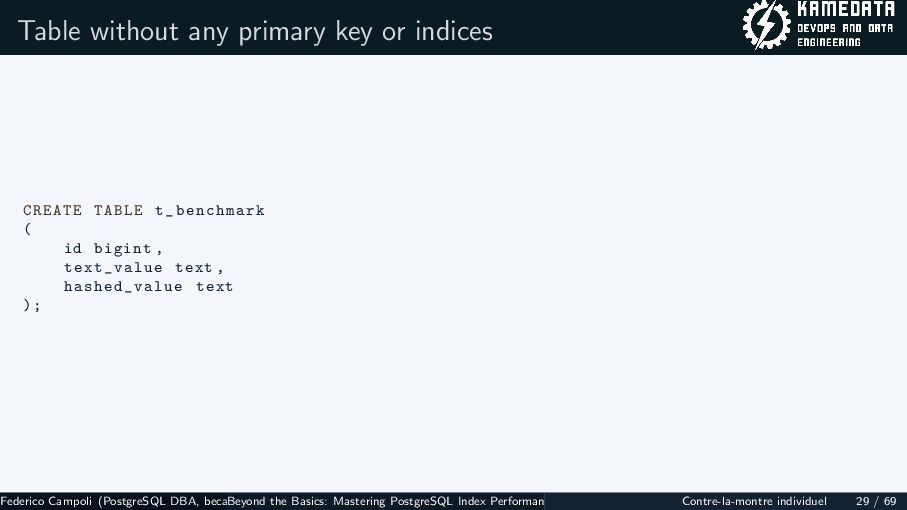Click the t_benchmark table name
Screen dimensions: 907x510
(209, 210)
